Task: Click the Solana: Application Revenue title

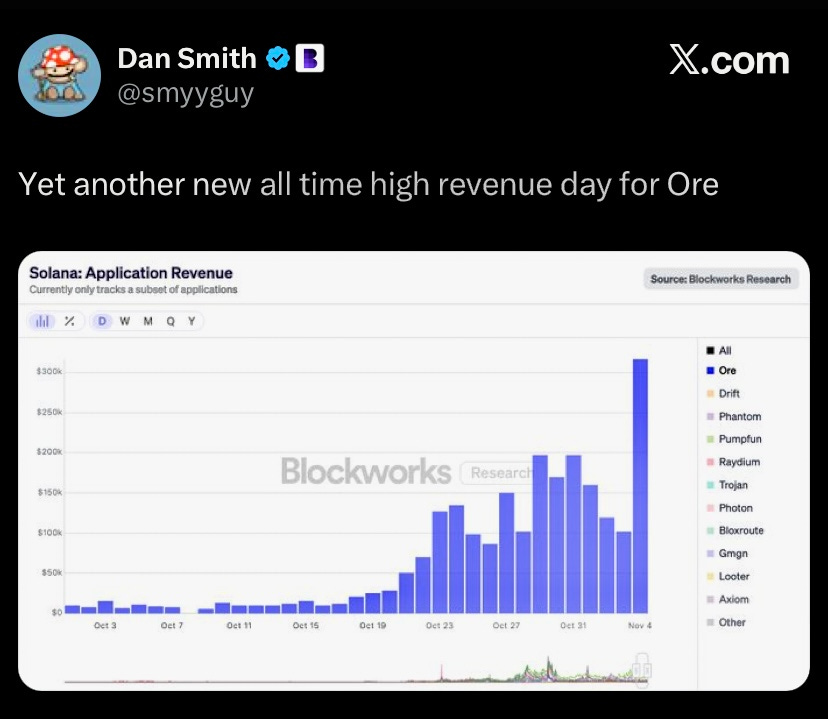Action: pos(131,273)
